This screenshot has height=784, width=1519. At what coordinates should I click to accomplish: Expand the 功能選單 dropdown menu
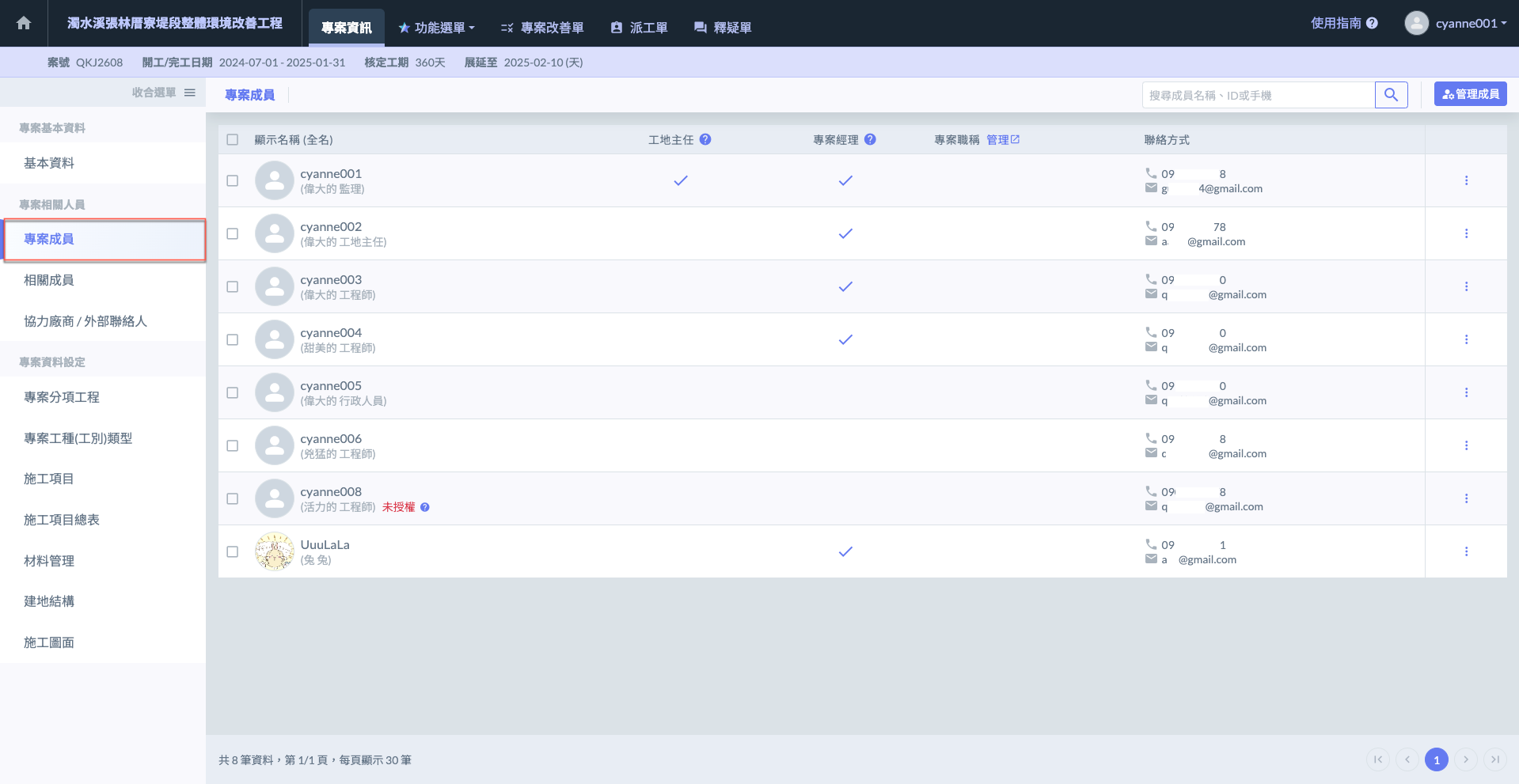tap(436, 28)
